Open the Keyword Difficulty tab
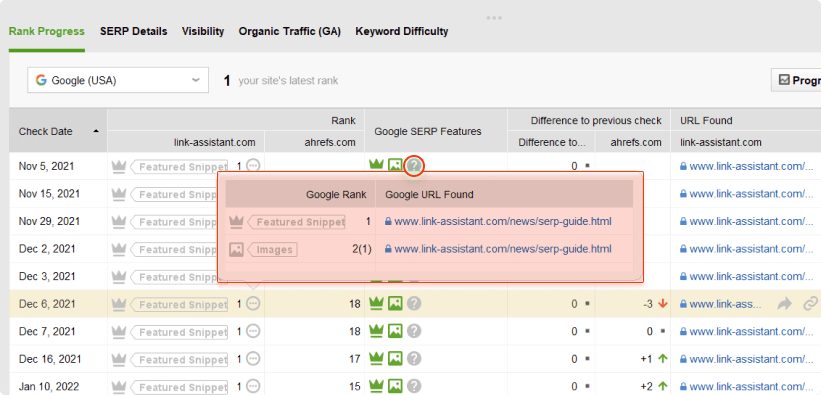The height and width of the screenshot is (395, 821). pos(402,31)
